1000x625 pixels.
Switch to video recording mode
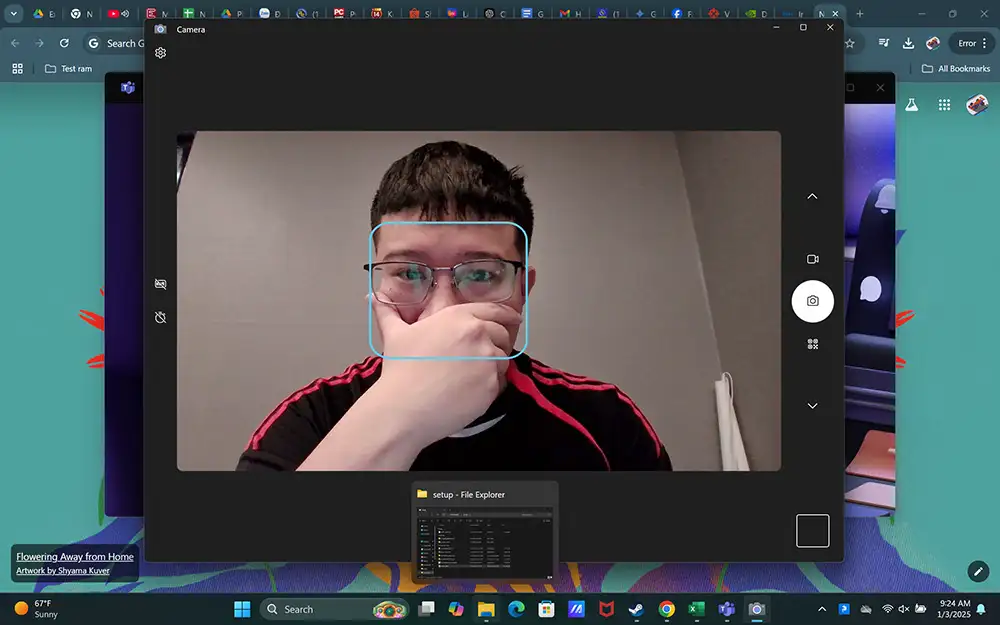(812, 259)
